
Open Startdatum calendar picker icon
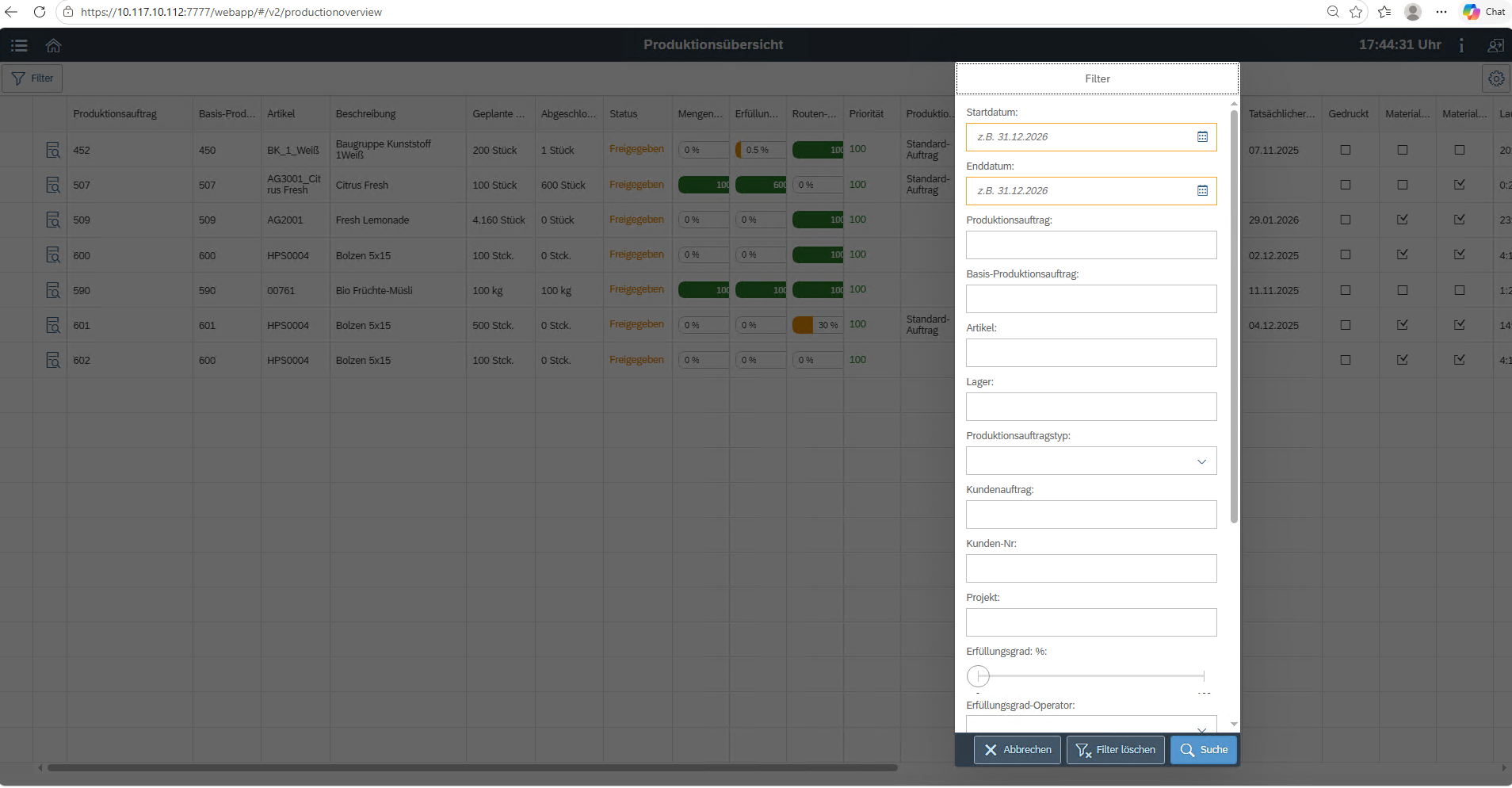click(x=1202, y=137)
